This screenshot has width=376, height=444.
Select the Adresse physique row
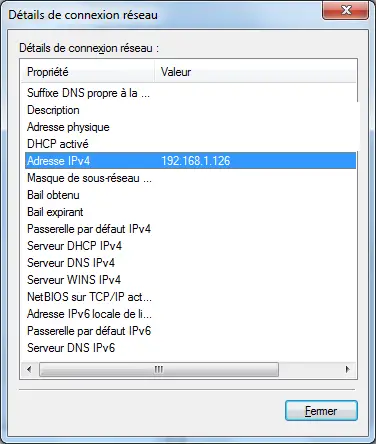click(190, 127)
